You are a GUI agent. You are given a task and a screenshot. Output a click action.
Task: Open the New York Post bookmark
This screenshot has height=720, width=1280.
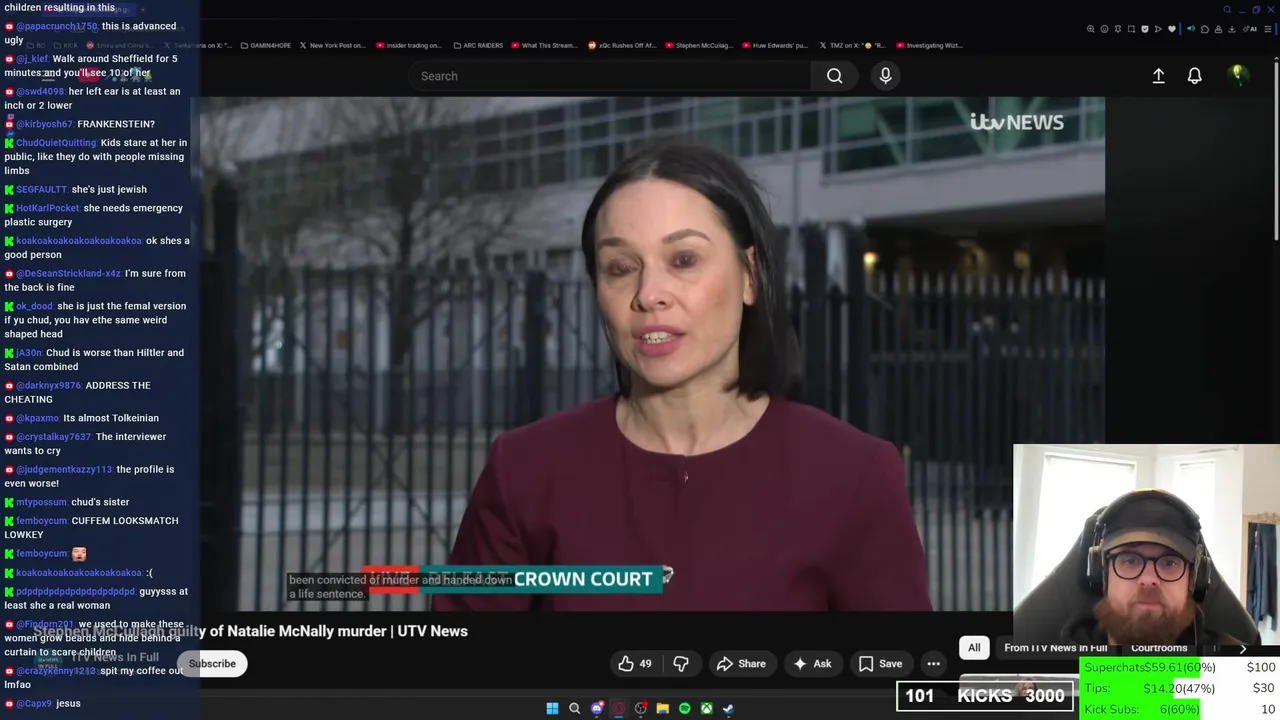[x=332, y=45]
